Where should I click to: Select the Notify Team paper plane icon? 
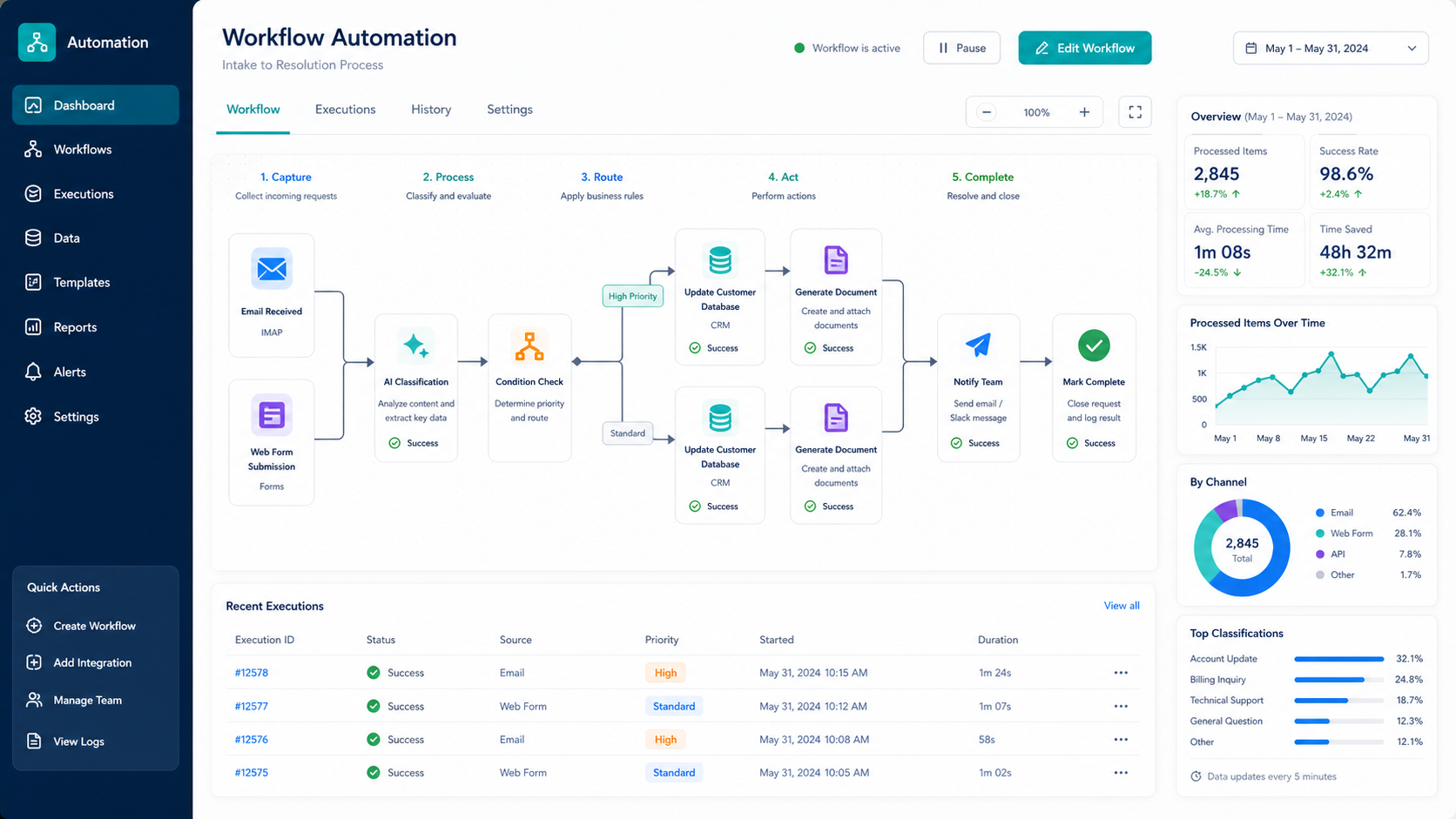(x=978, y=346)
